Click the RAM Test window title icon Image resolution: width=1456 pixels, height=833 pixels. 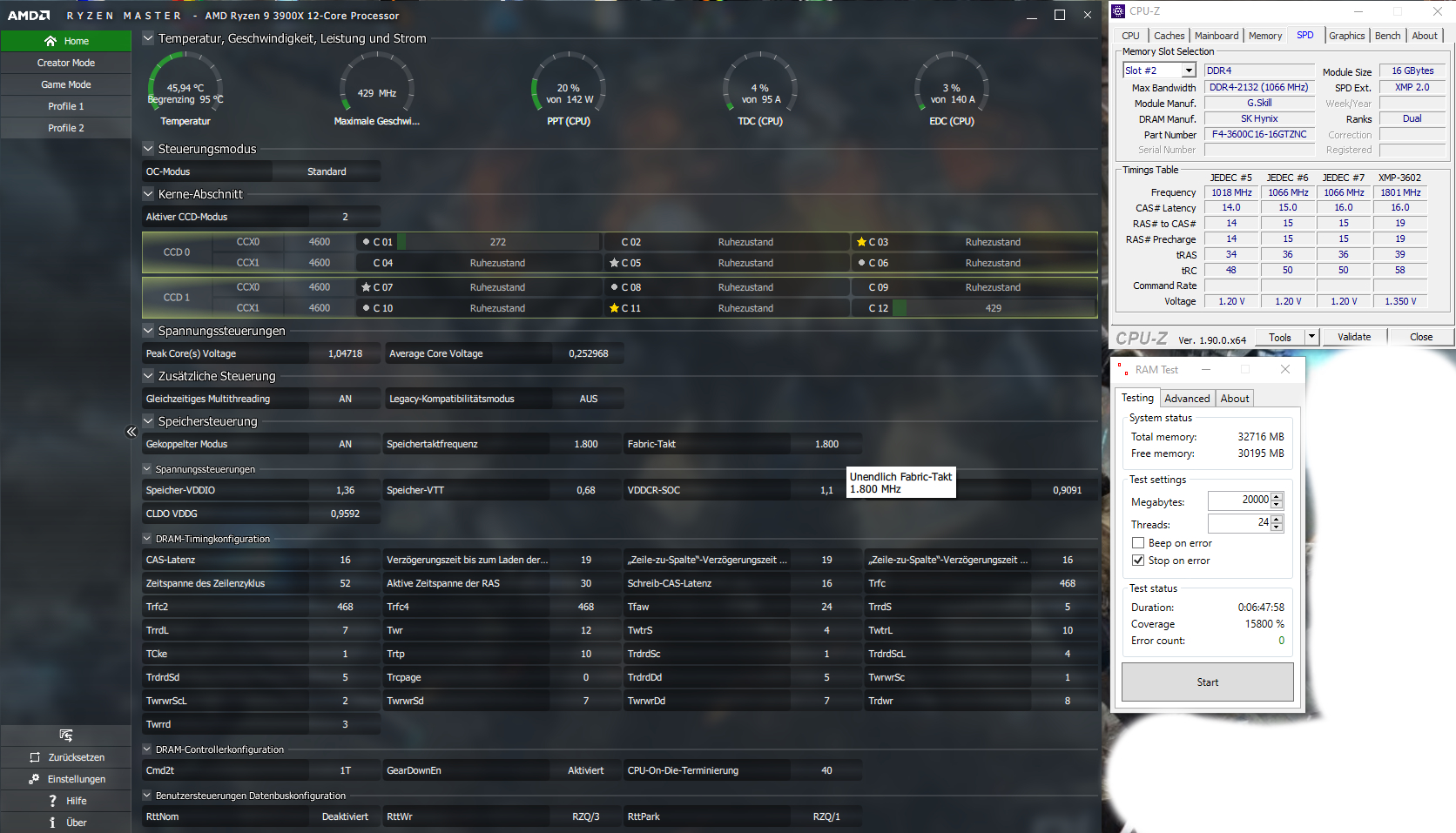pyautogui.click(x=1122, y=370)
